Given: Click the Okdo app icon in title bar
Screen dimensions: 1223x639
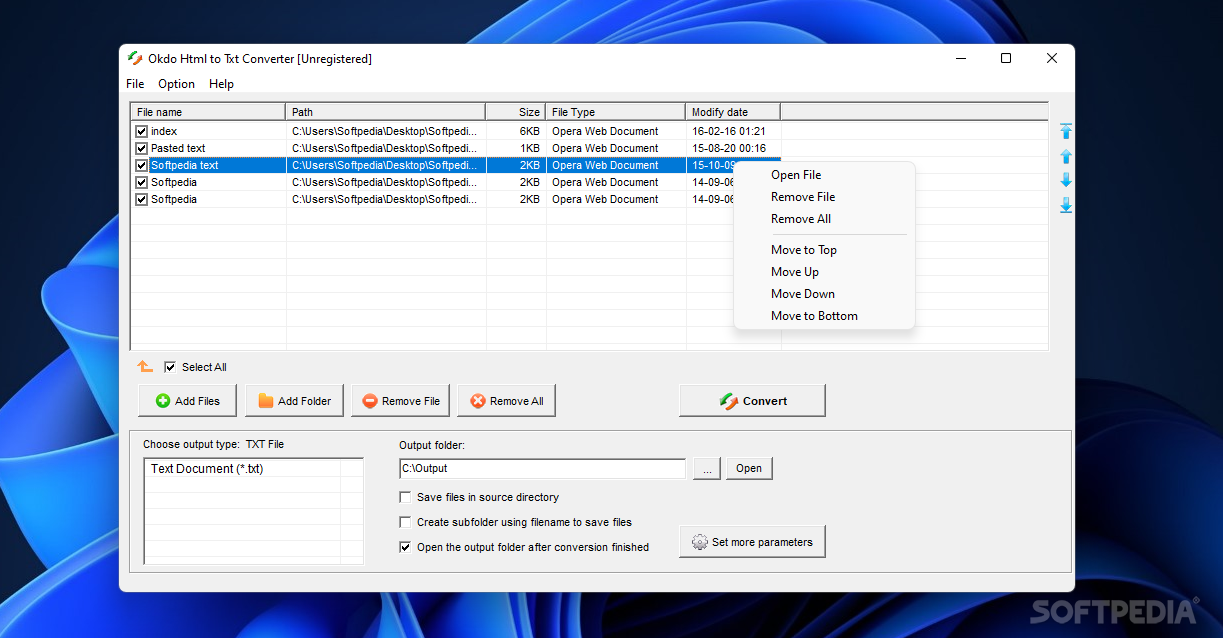Looking at the screenshot, I should pyautogui.click(x=135, y=59).
